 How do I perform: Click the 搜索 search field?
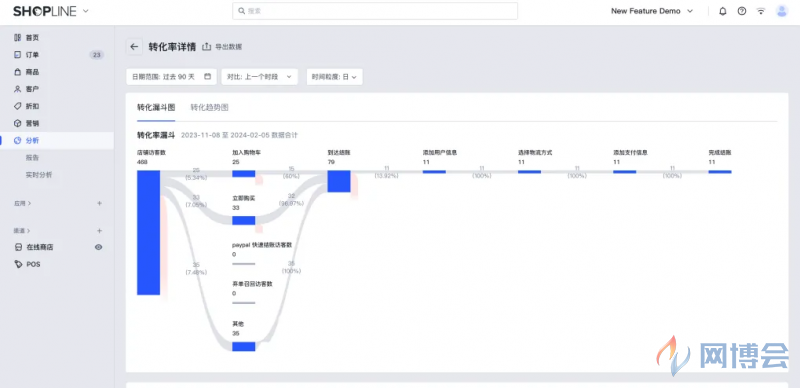click(375, 11)
